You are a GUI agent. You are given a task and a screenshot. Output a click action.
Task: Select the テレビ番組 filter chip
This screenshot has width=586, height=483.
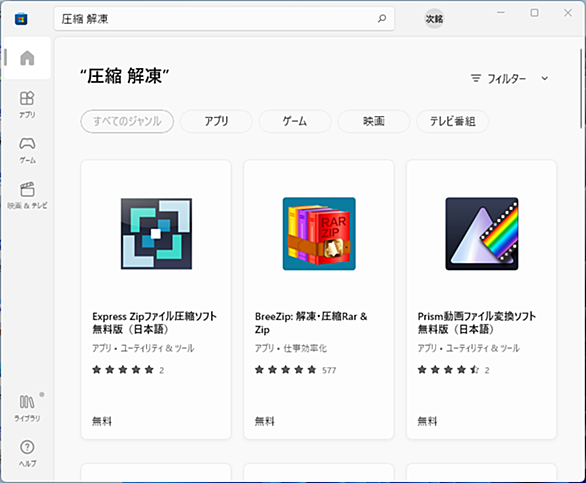[453, 121]
